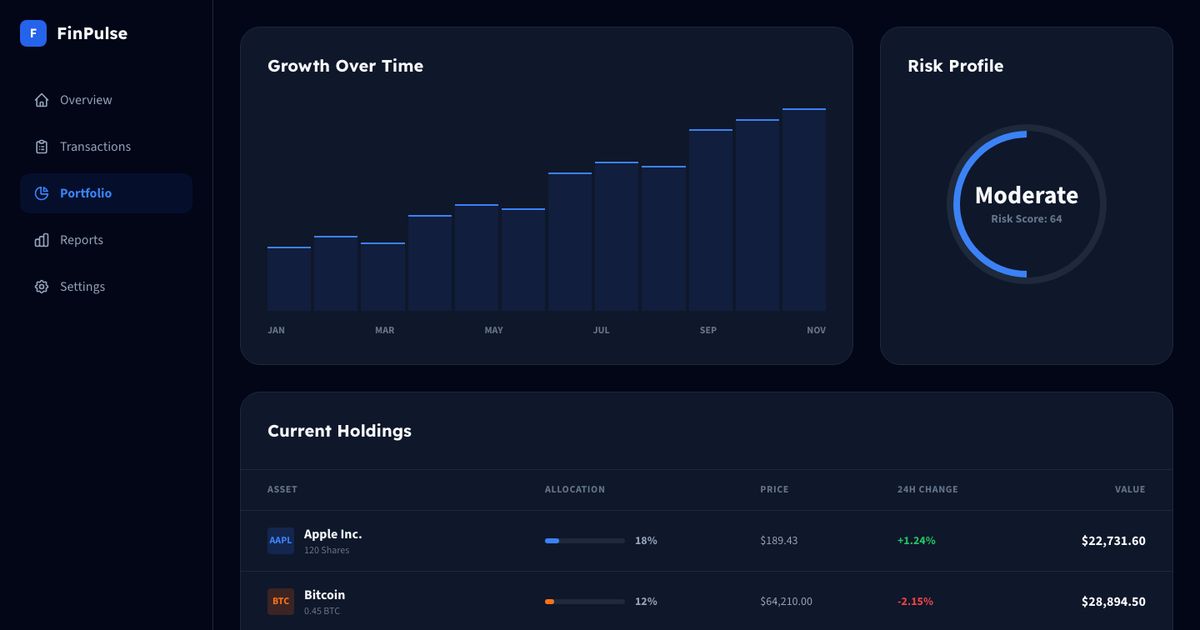This screenshot has height=630, width=1200.
Task: Click the MAR axis label
Action: (385, 330)
